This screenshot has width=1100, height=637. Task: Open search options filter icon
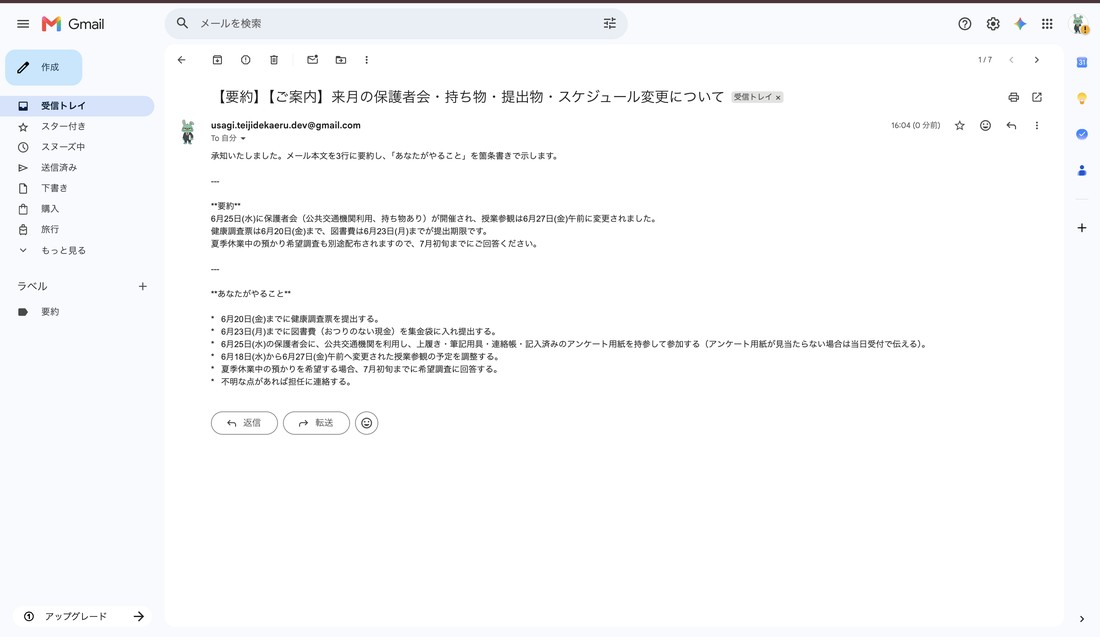pos(610,23)
